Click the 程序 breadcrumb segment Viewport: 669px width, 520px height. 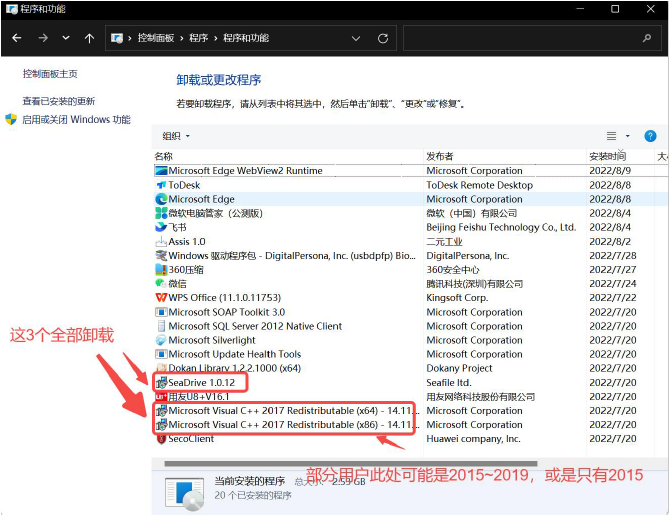pyautogui.click(x=199, y=38)
